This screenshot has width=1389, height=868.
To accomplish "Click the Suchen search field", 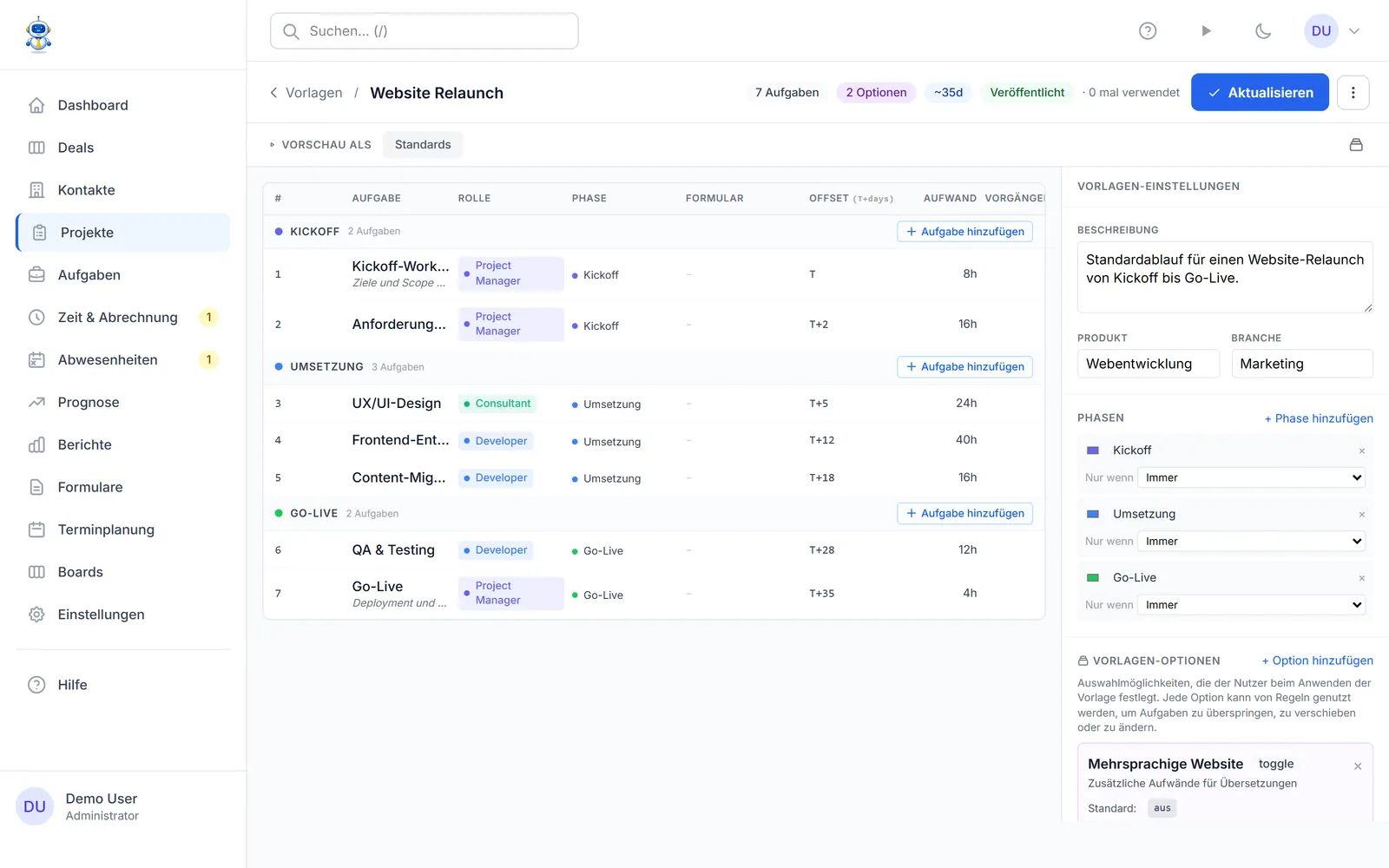I will (425, 31).
